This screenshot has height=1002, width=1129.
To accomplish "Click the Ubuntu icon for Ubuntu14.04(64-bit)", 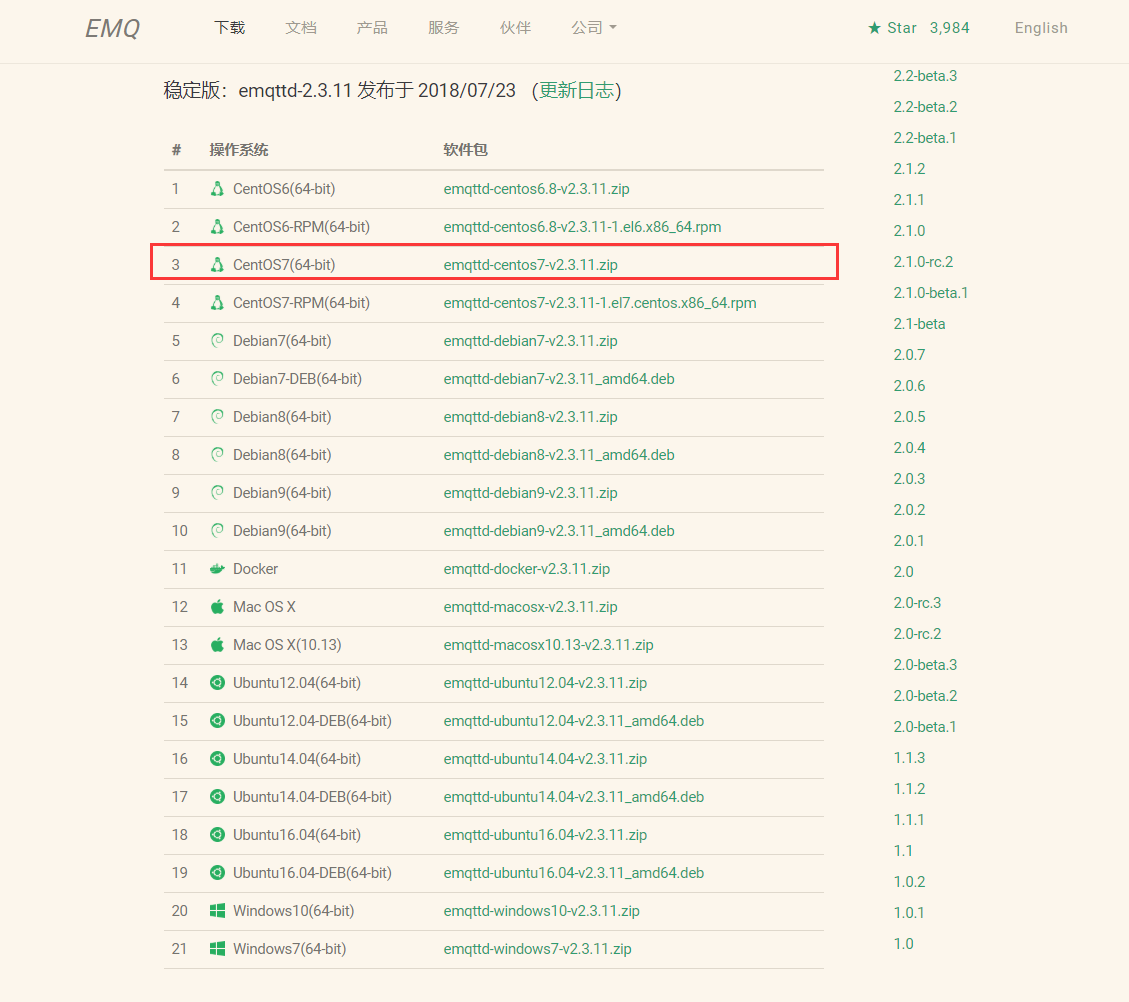I will tap(217, 759).
